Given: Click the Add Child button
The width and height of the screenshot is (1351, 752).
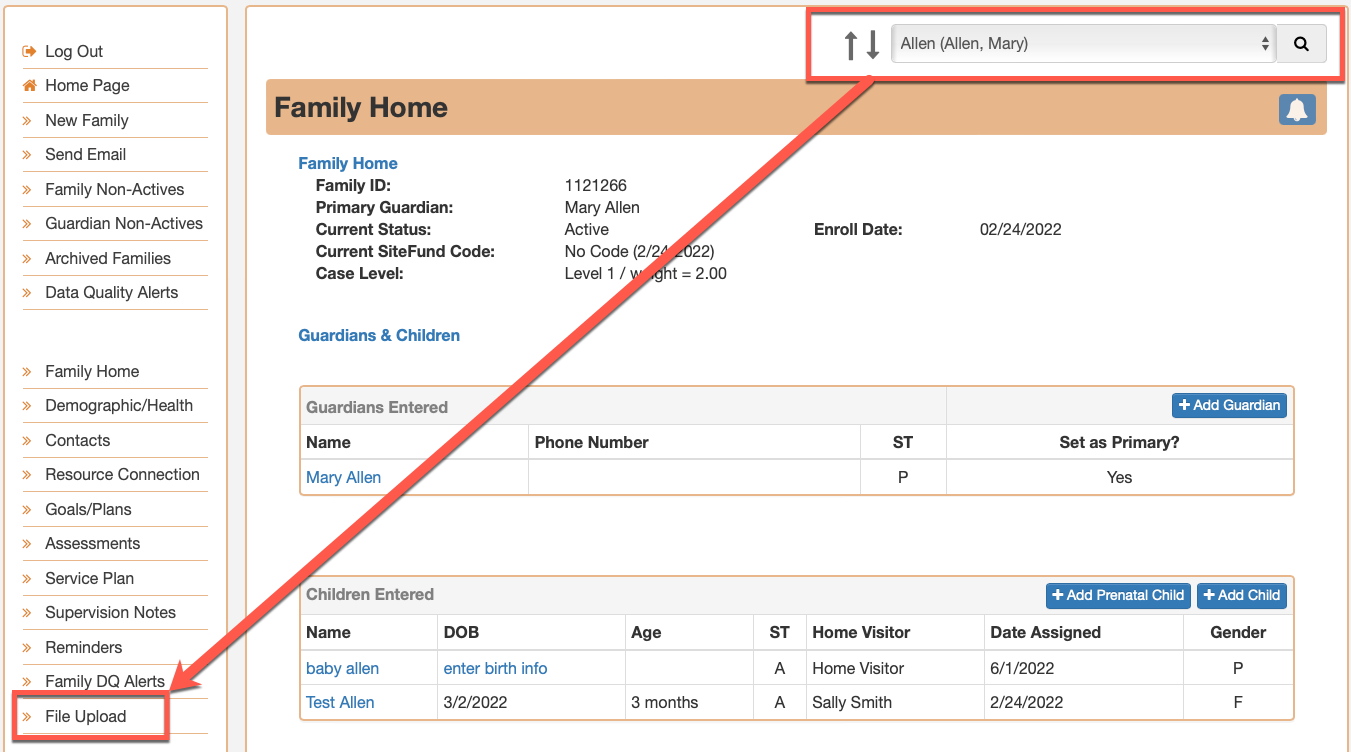Looking at the screenshot, I should tap(1241, 595).
